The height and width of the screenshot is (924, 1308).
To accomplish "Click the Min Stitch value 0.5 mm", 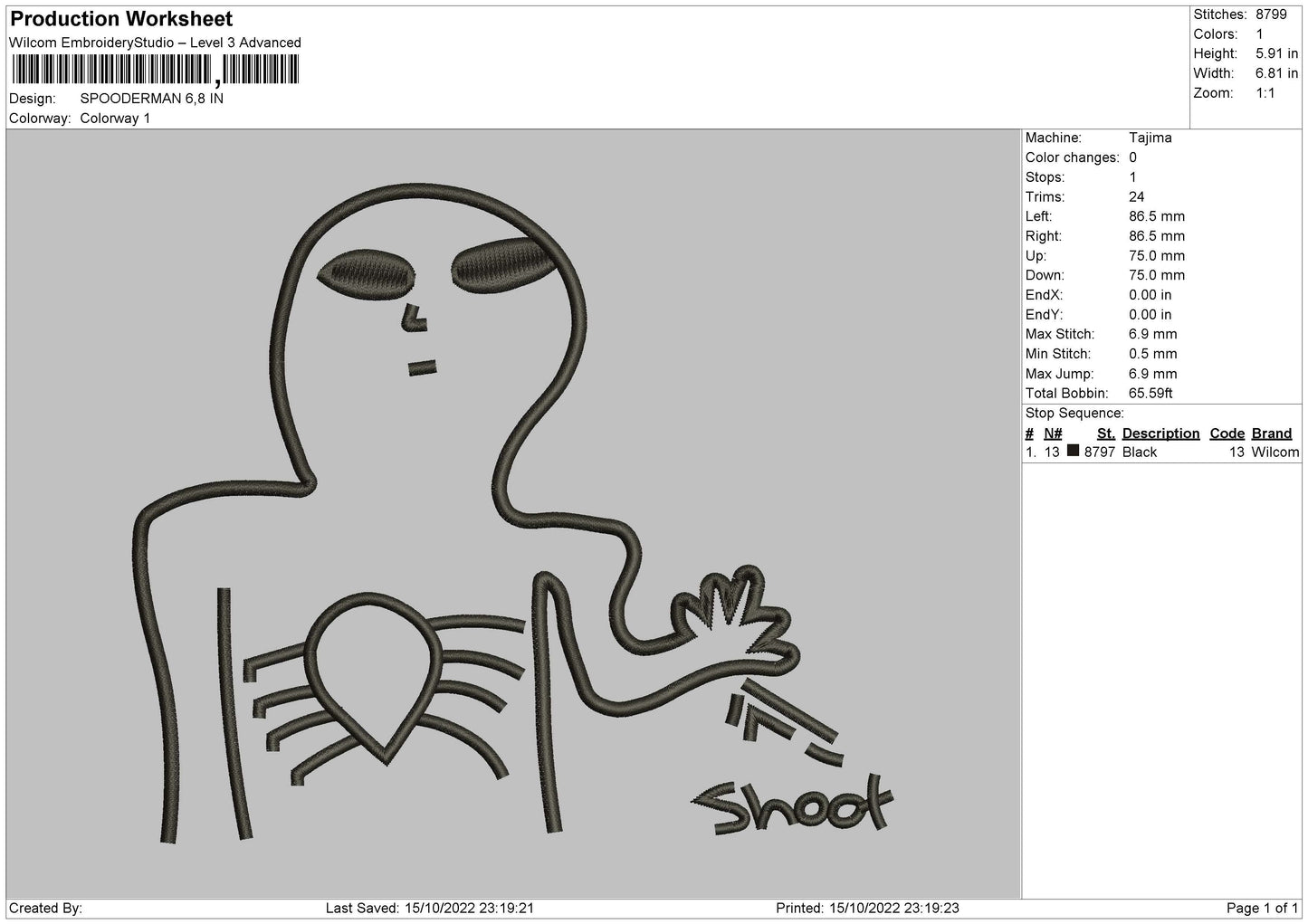I will pos(1153,354).
